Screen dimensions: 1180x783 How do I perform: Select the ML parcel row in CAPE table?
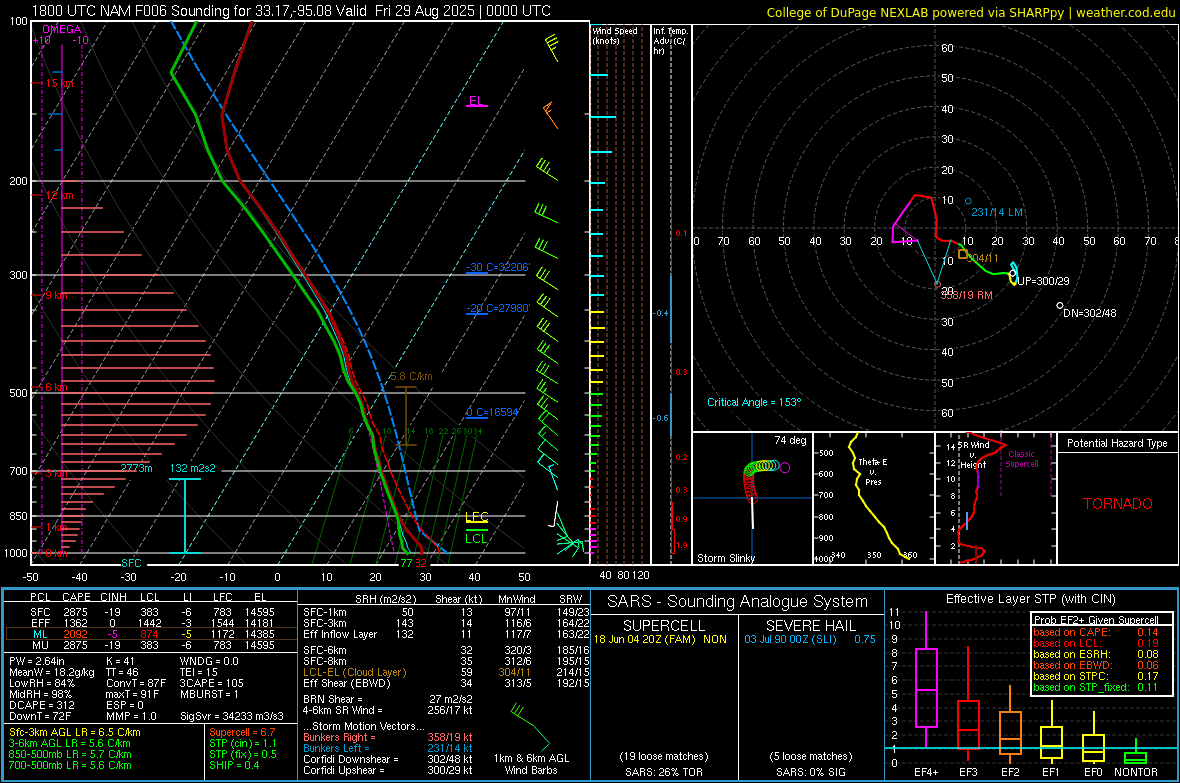coord(151,634)
